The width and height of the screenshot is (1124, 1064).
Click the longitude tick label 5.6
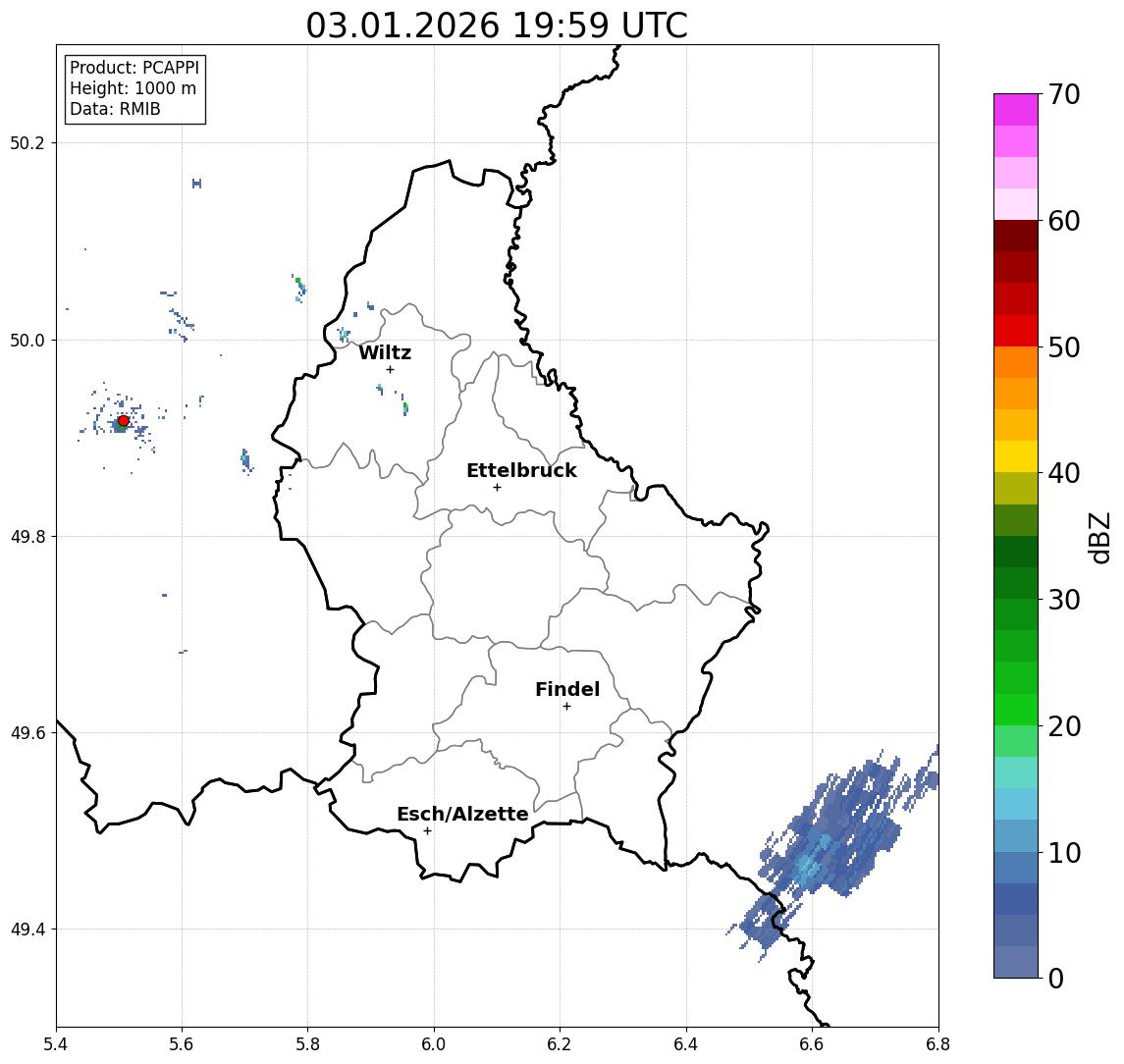pyautogui.click(x=182, y=1044)
